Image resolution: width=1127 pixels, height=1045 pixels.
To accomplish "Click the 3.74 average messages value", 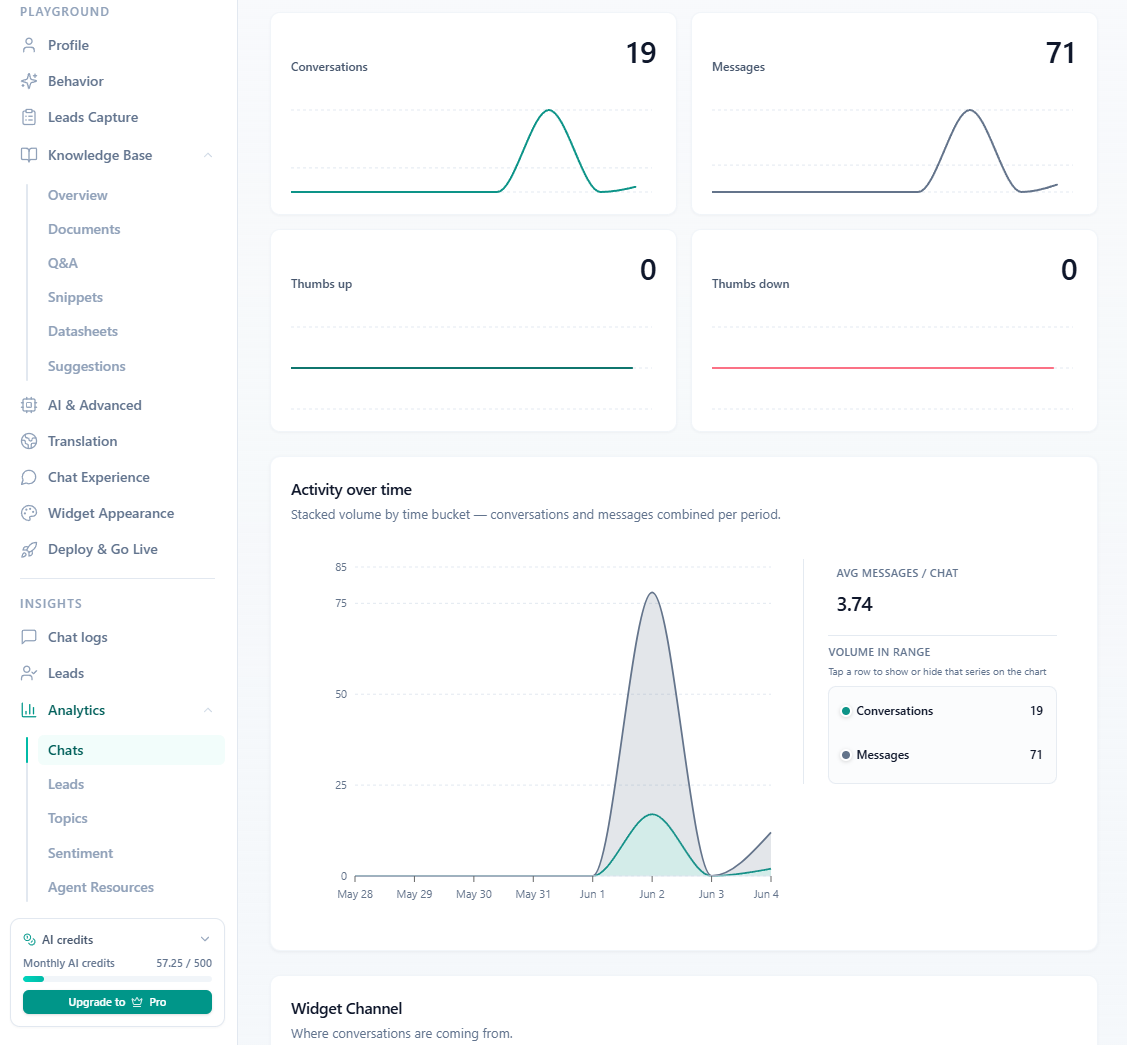I will click(855, 604).
